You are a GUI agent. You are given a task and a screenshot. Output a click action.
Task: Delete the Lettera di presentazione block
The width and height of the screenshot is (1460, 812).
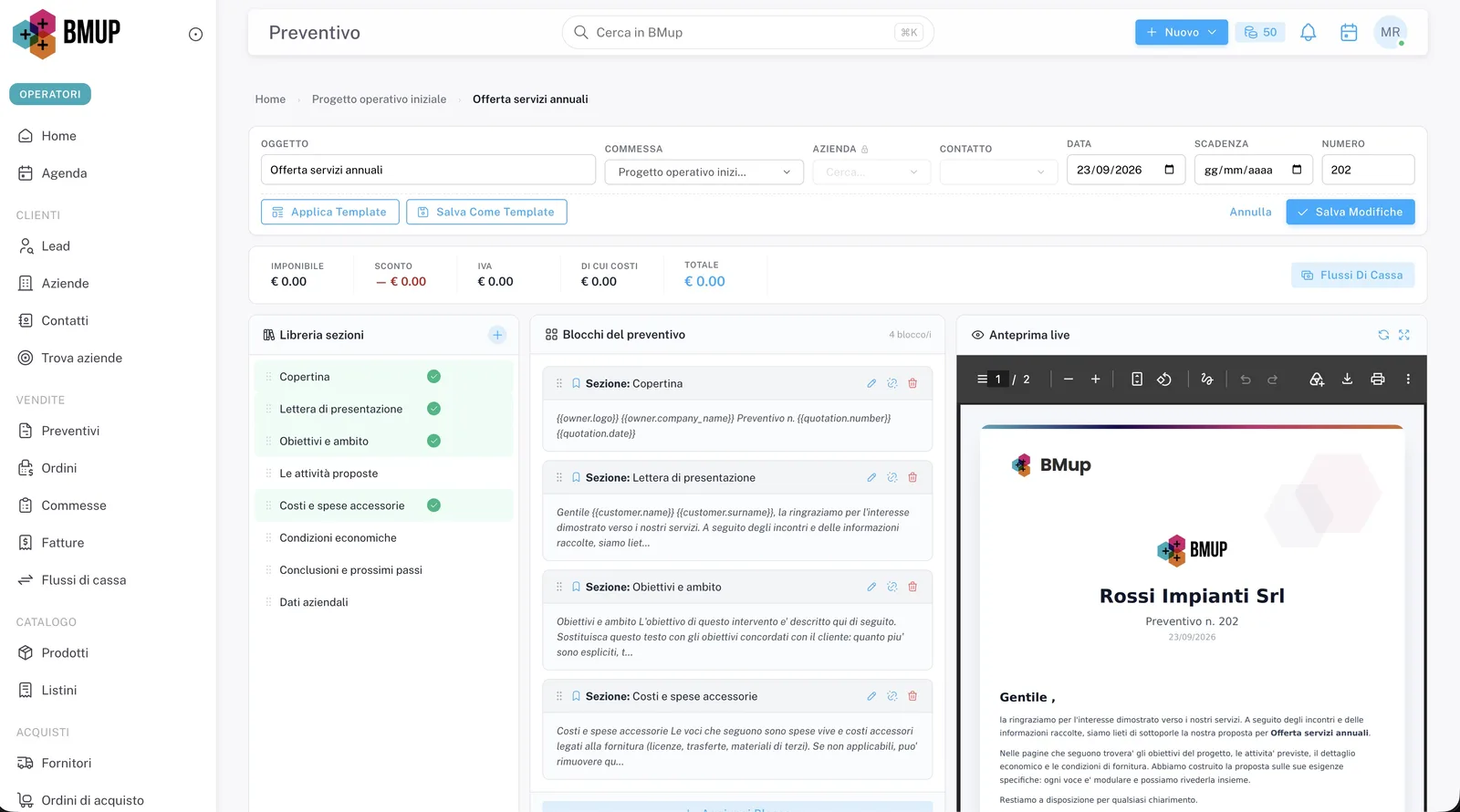pos(912,477)
